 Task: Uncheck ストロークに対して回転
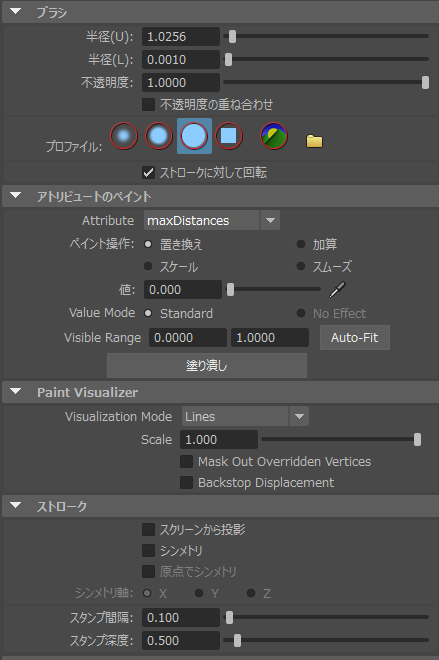pyautogui.click(x=148, y=172)
